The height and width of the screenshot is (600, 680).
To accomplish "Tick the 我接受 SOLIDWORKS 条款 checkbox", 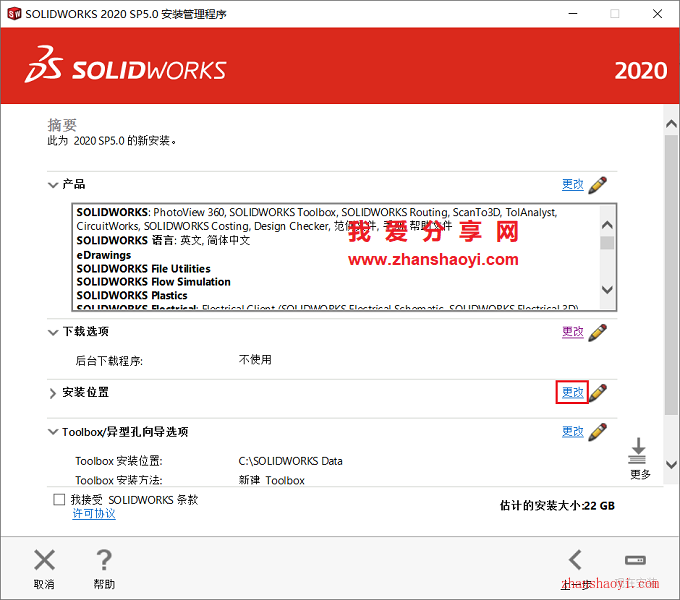I will click(x=59, y=499).
